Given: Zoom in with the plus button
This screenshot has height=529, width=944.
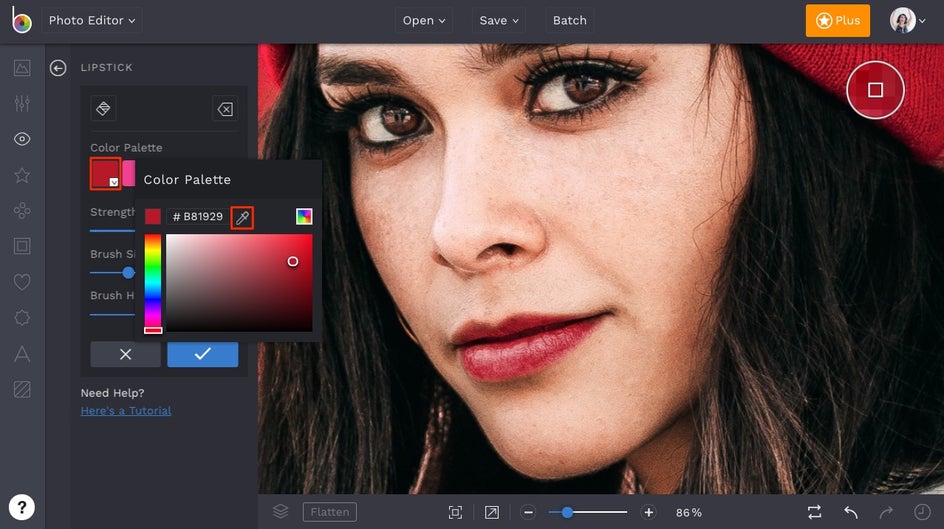Looking at the screenshot, I should point(648,513).
